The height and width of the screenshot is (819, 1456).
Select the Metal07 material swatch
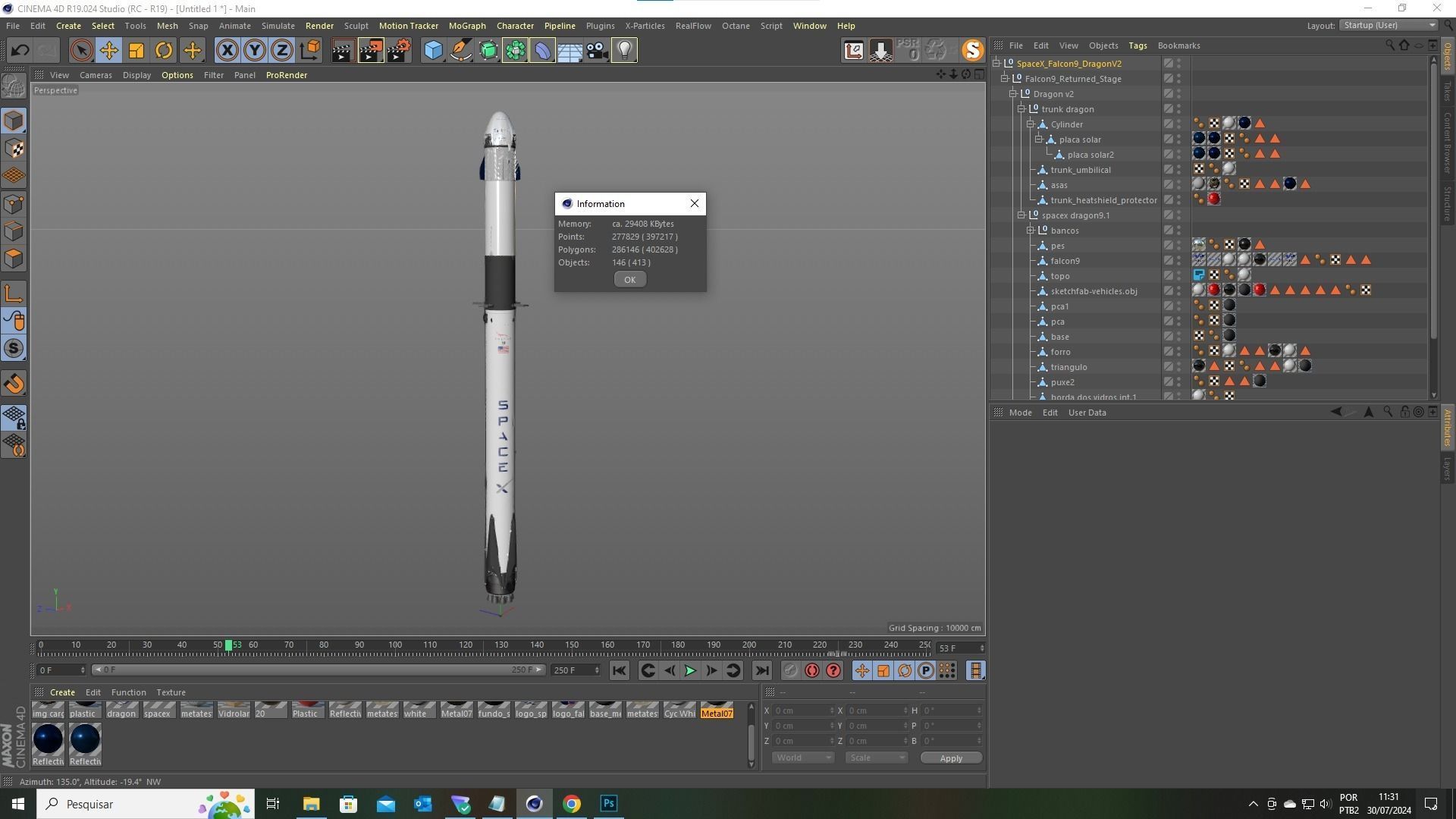pyautogui.click(x=717, y=710)
